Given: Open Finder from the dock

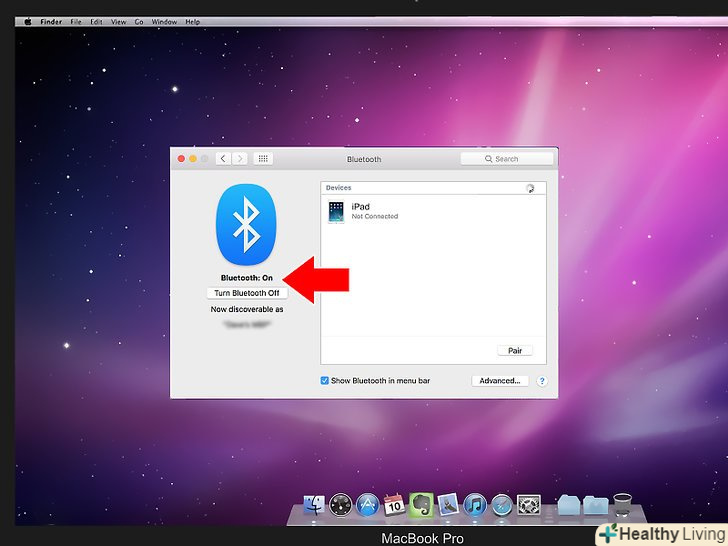Looking at the screenshot, I should [x=314, y=505].
